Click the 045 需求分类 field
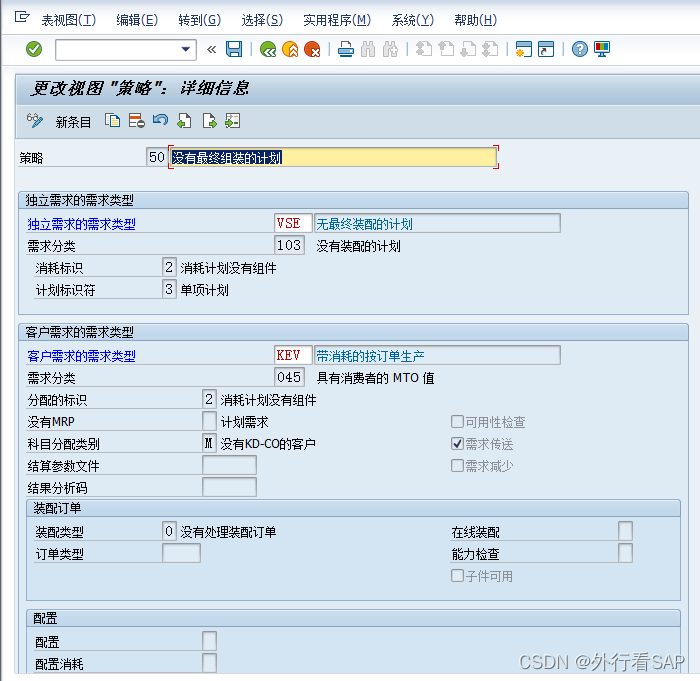This screenshot has height=681, width=700. (x=289, y=377)
